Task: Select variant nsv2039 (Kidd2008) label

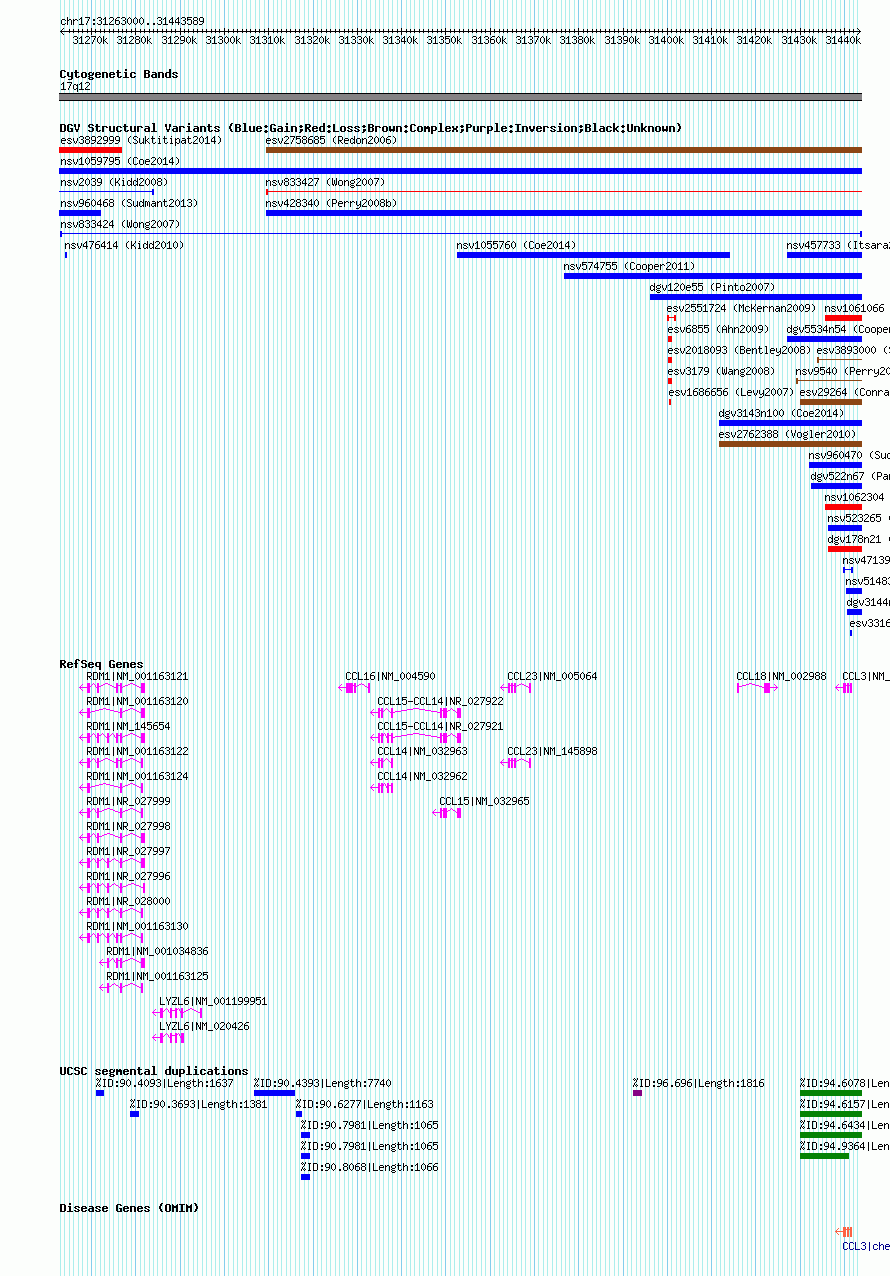Action: pos(113,182)
